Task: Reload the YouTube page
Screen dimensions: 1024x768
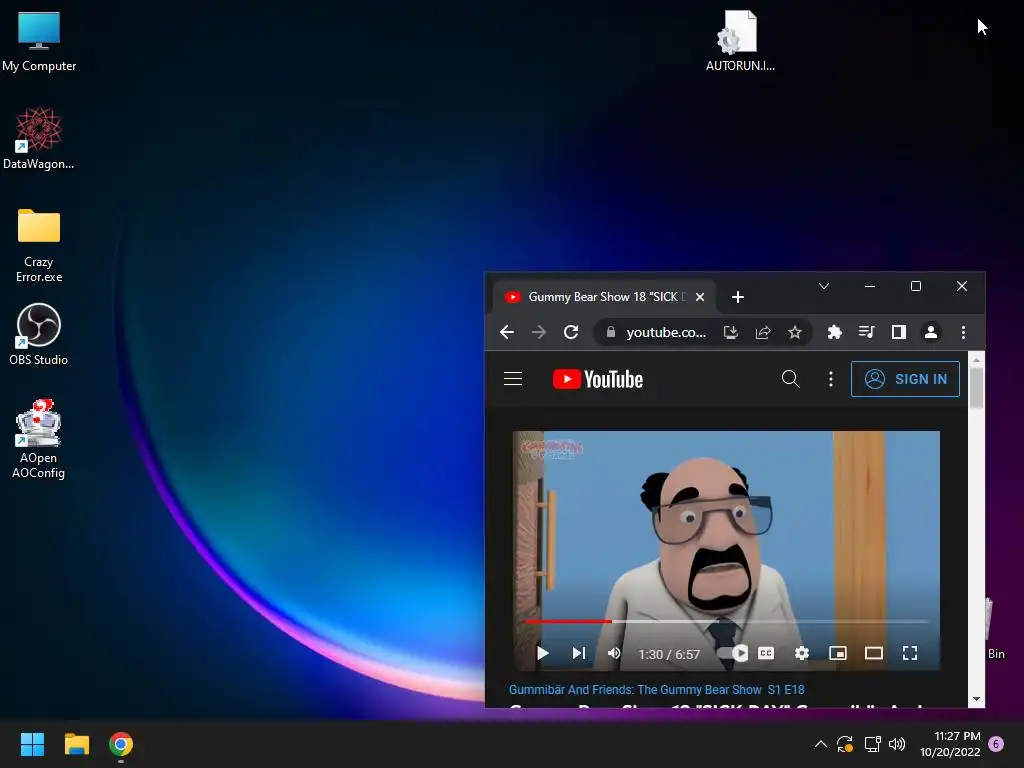Action: click(x=571, y=332)
